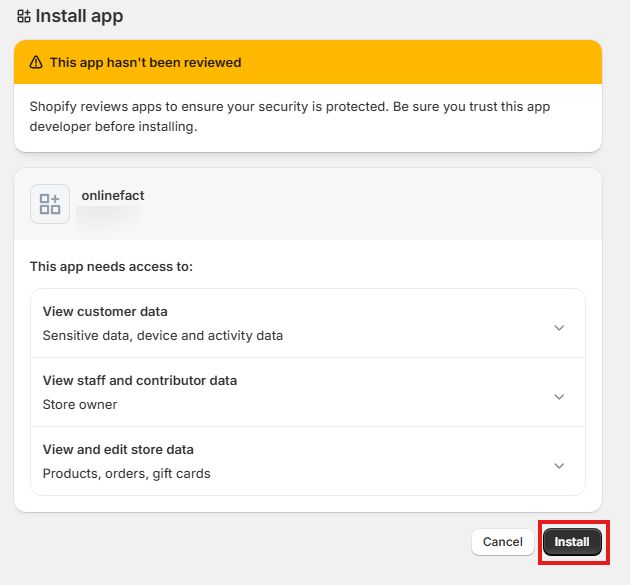The image size is (630, 585).
Task: Click the "Install app" page title text
Action: [80, 16]
